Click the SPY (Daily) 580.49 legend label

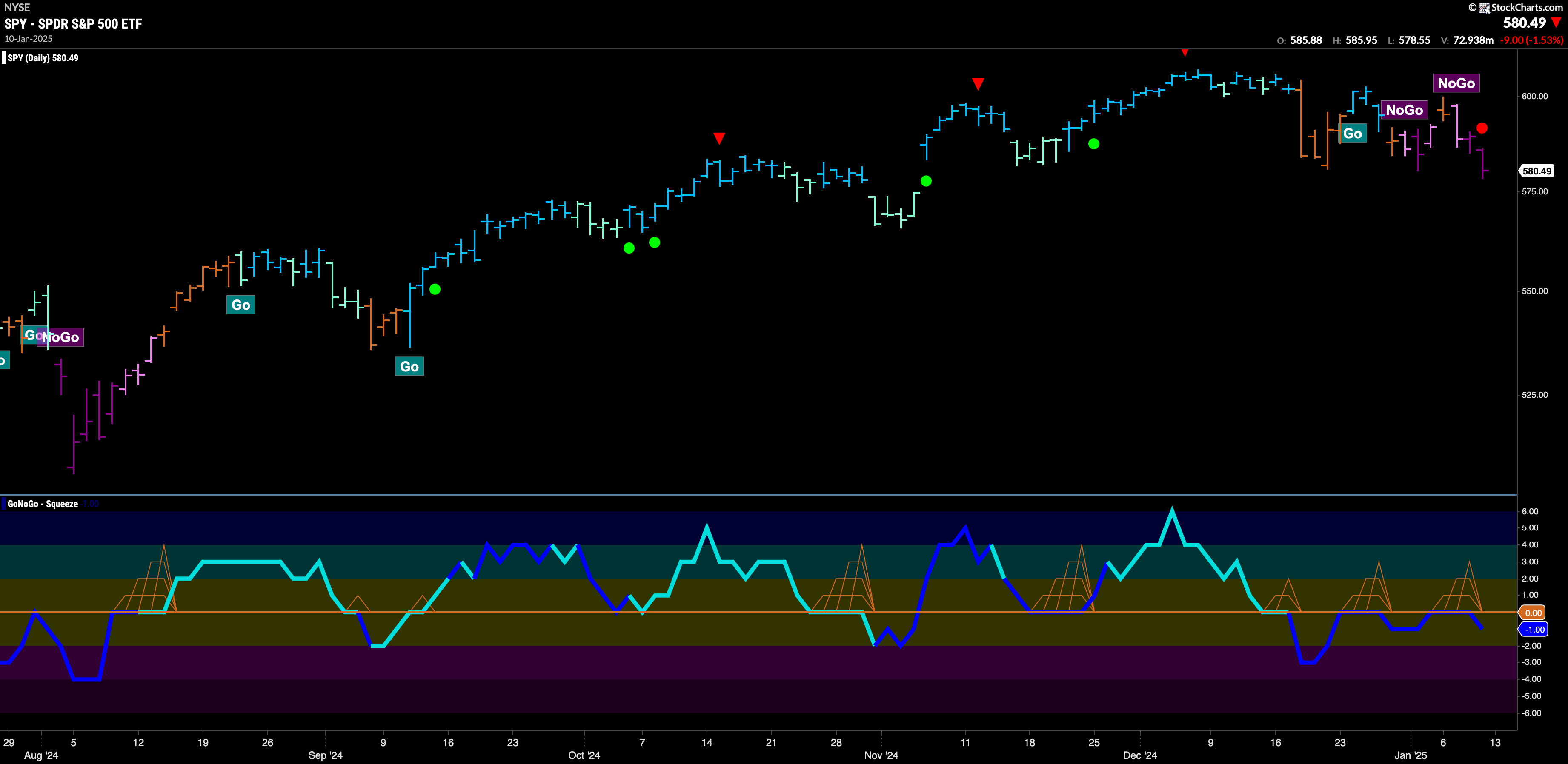(x=43, y=58)
